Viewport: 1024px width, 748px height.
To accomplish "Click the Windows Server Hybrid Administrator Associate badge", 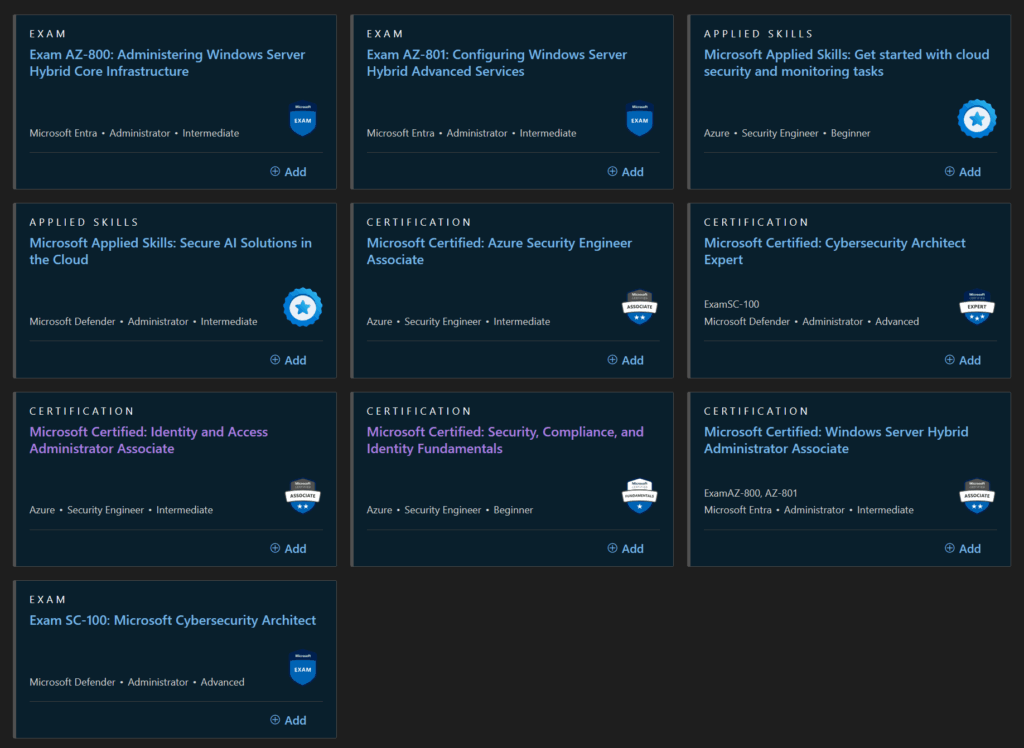I will coord(976,496).
